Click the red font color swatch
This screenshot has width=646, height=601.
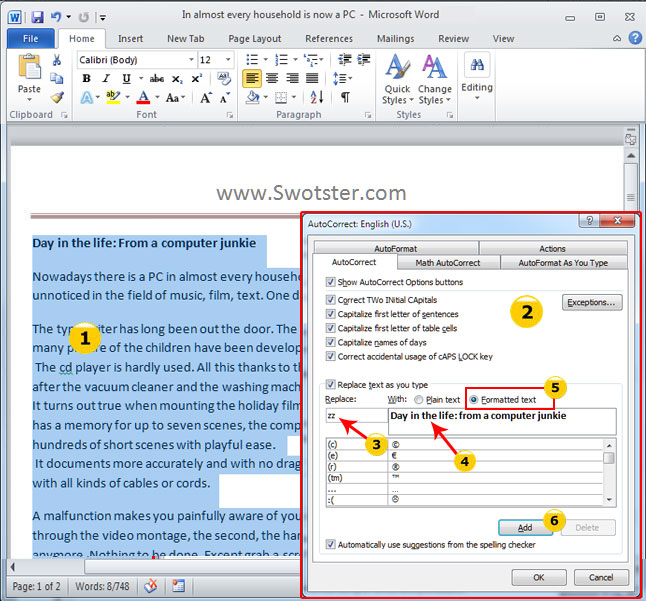pos(143,98)
